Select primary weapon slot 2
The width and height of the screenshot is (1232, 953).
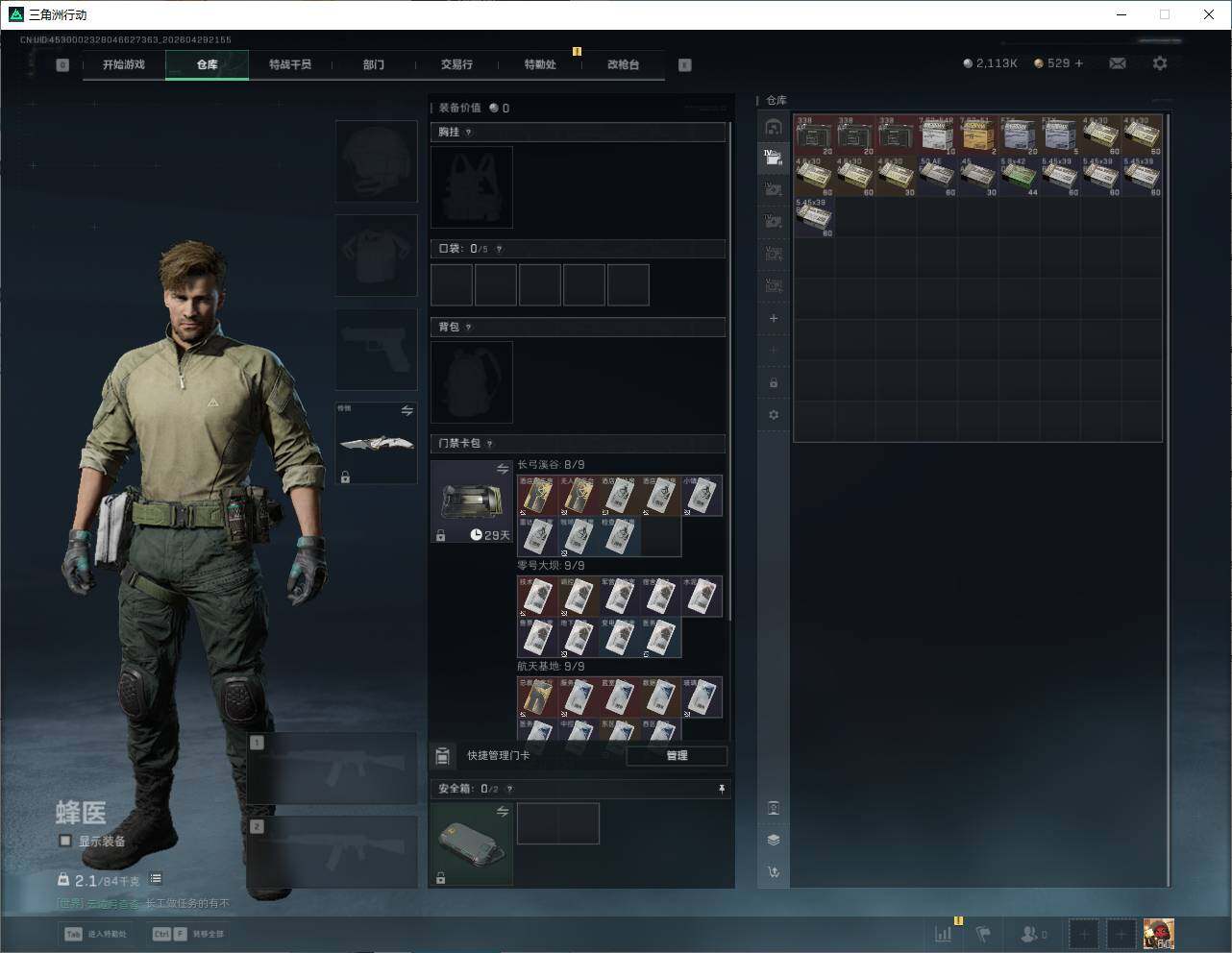[333, 852]
